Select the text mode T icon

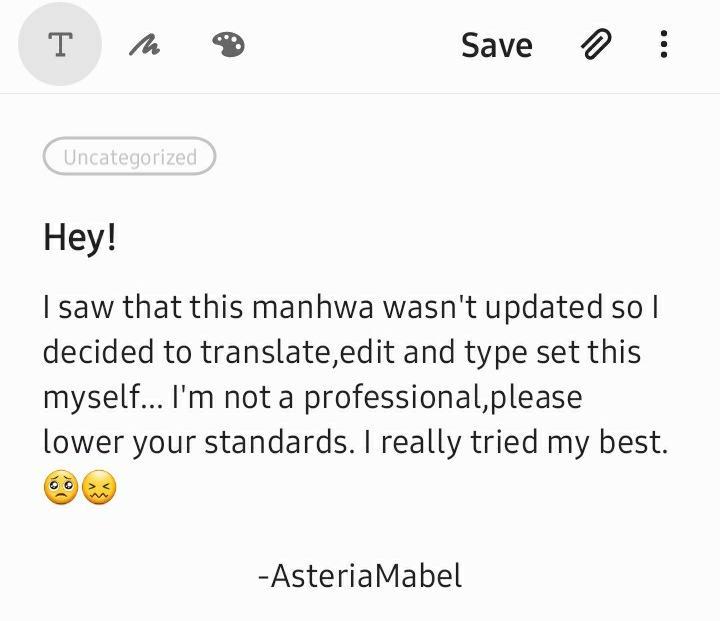point(60,45)
